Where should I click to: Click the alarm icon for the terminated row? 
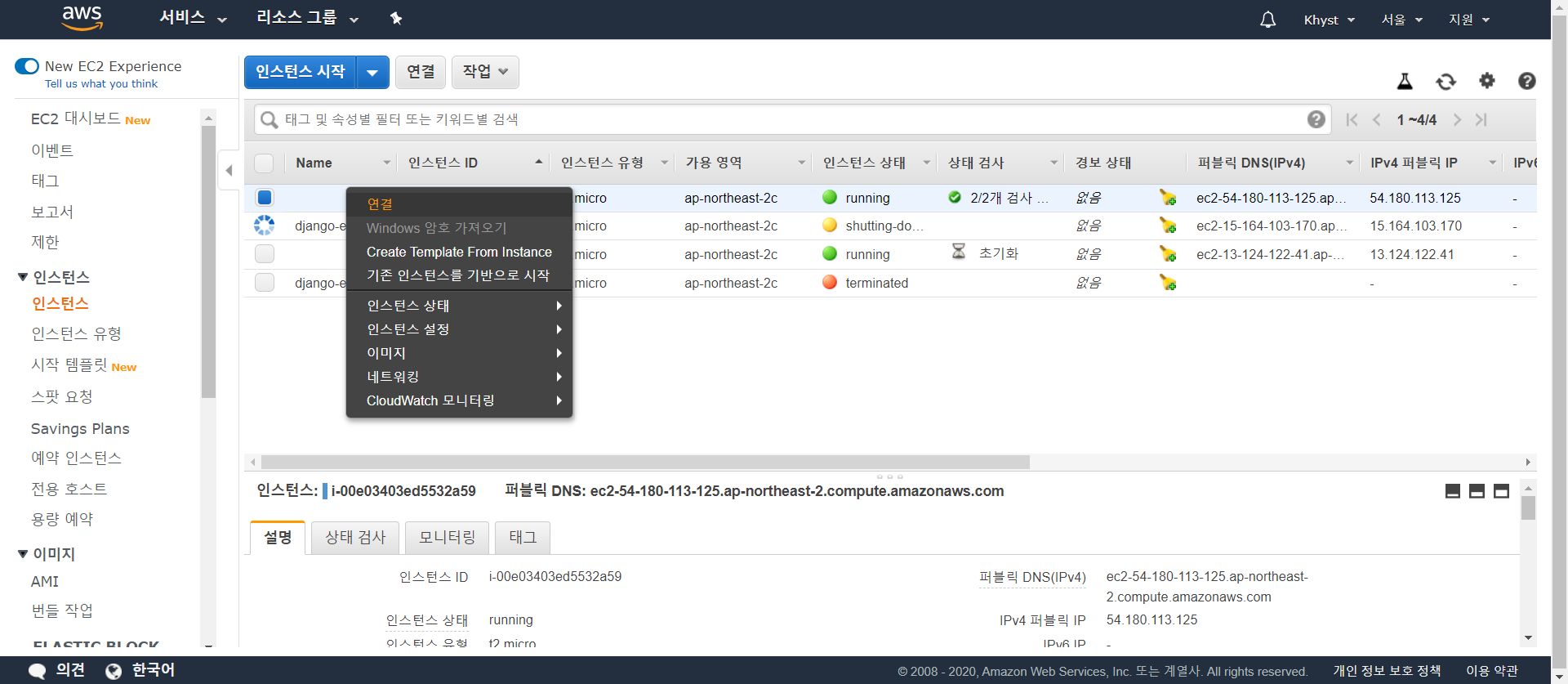[x=1168, y=283]
